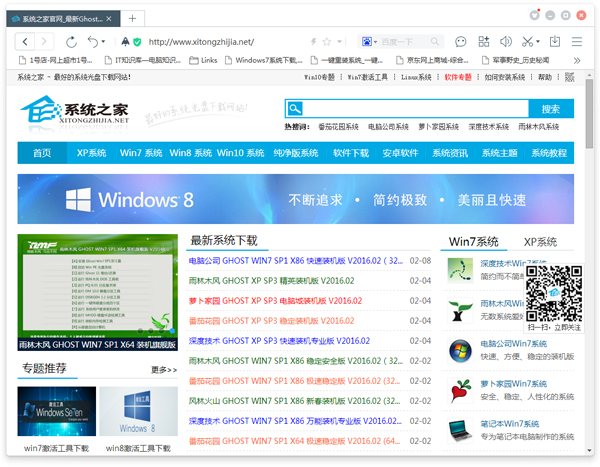Bookmark the page with the star icon

coord(326,41)
